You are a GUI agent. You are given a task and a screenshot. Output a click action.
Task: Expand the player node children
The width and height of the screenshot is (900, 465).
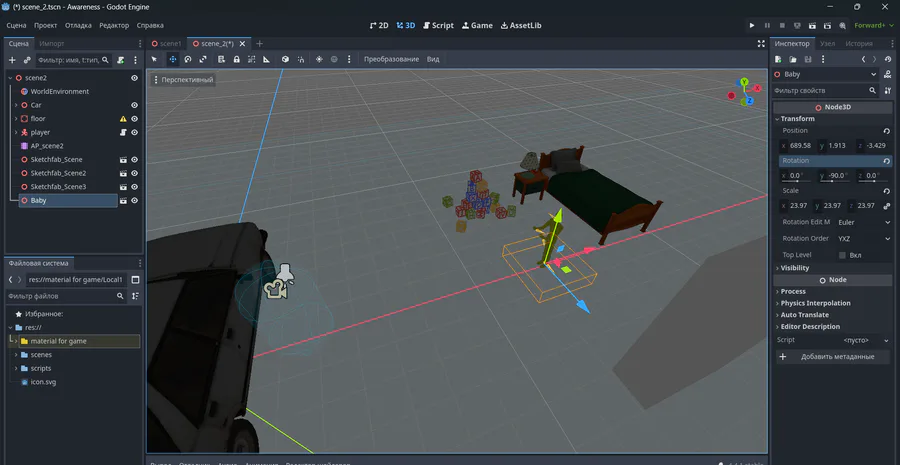tap(16, 133)
